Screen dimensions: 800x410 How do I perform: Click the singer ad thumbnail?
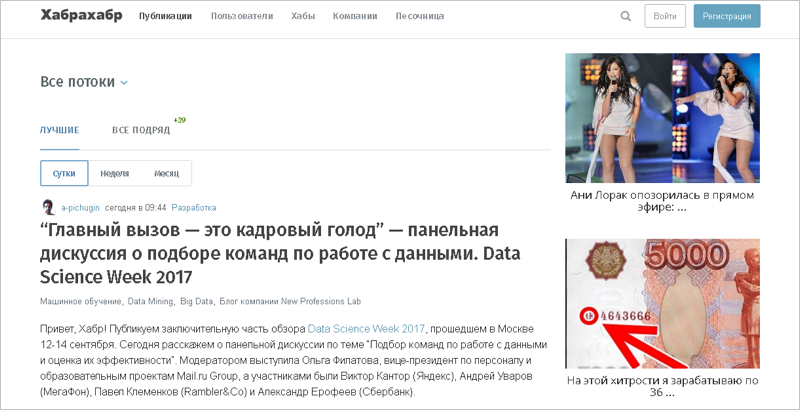click(x=662, y=118)
